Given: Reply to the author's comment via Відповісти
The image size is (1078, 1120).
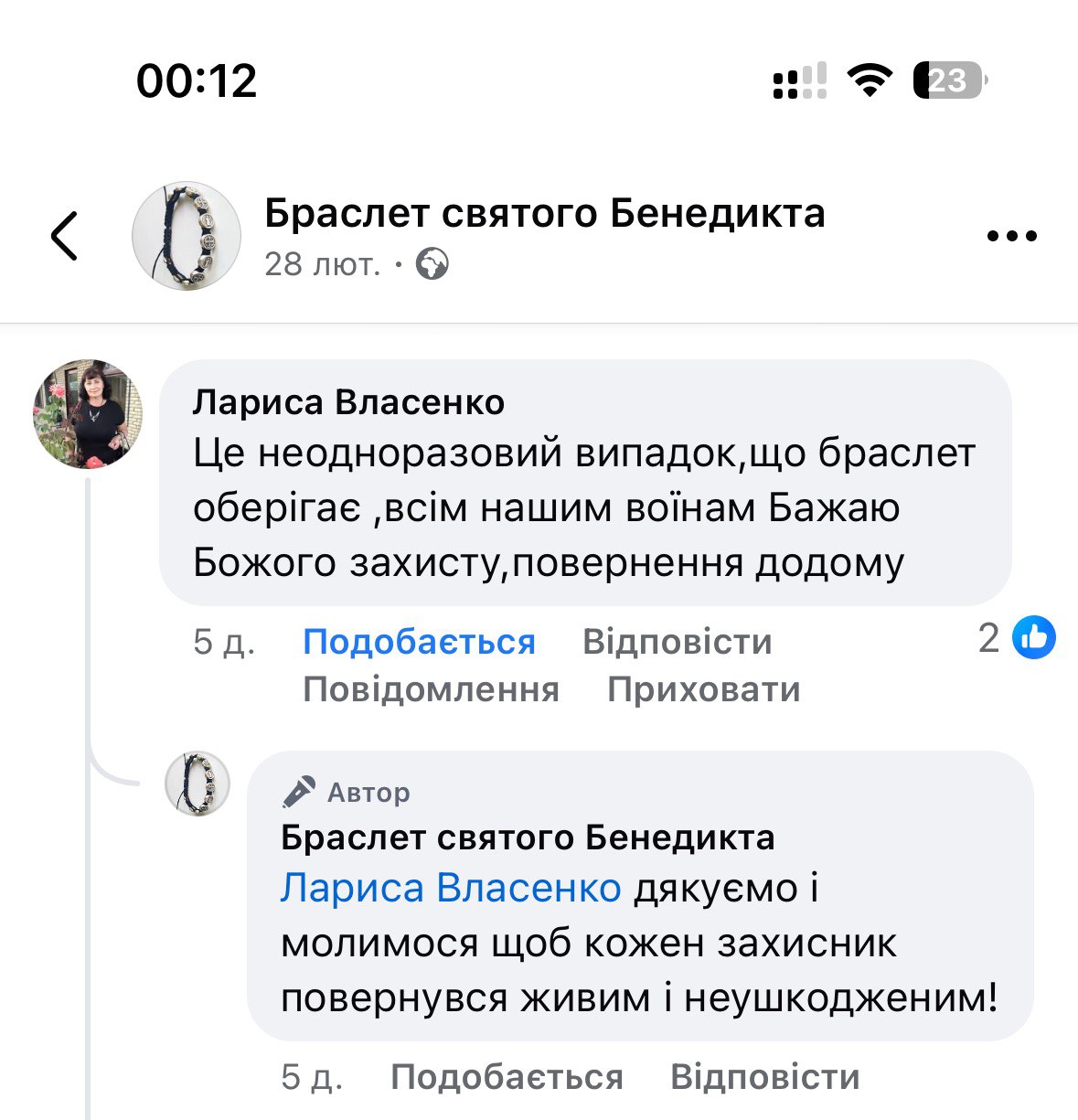Looking at the screenshot, I should pyautogui.click(x=764, y=1077).
